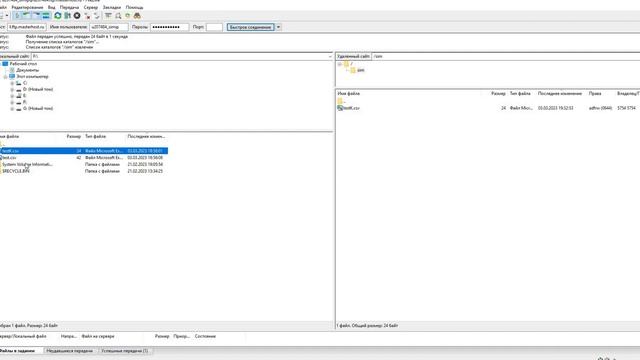Viewport: 640px width, 360px height.
Task: Expand the G: (Новый том) drive node
Action: [x=12, y=109]
